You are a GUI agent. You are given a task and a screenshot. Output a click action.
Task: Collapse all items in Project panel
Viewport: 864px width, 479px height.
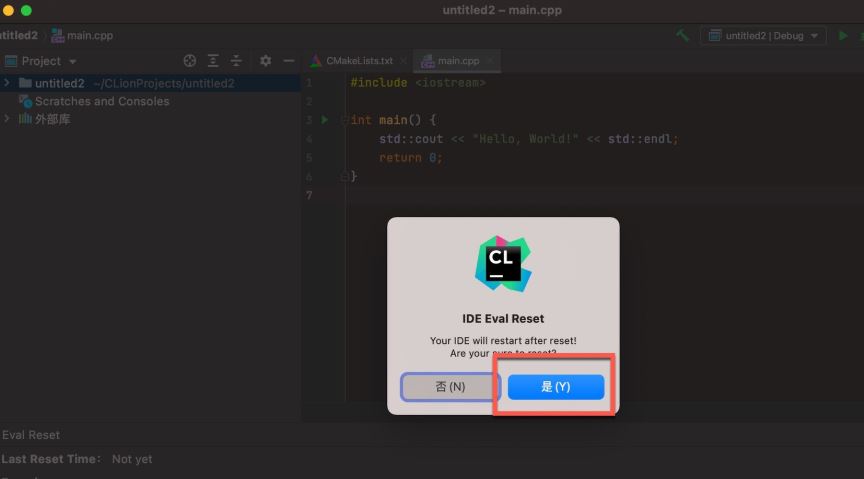pyautogui.click(x=236, y=61)
